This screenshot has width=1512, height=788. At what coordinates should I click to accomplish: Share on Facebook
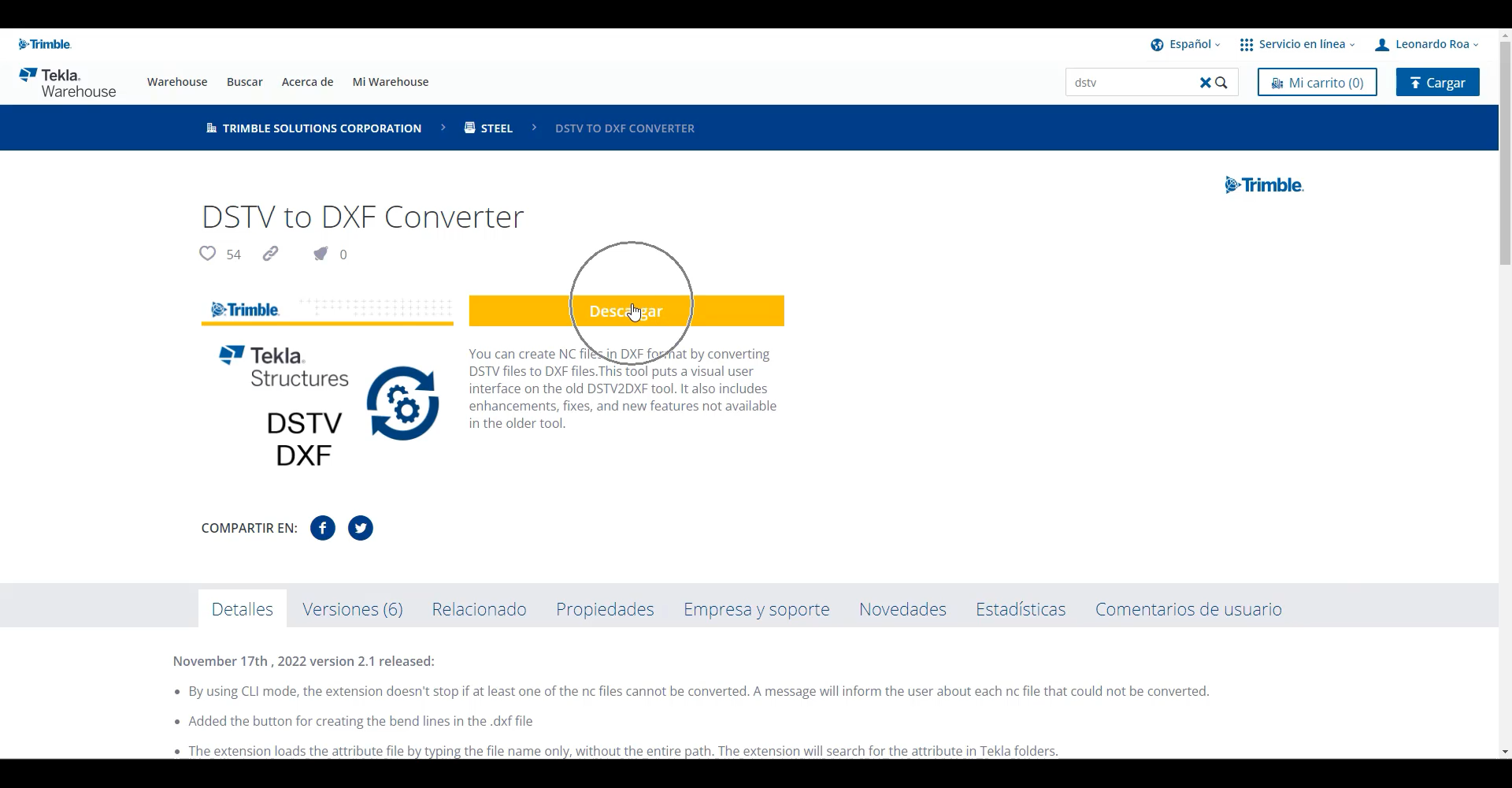click(323, 528)
